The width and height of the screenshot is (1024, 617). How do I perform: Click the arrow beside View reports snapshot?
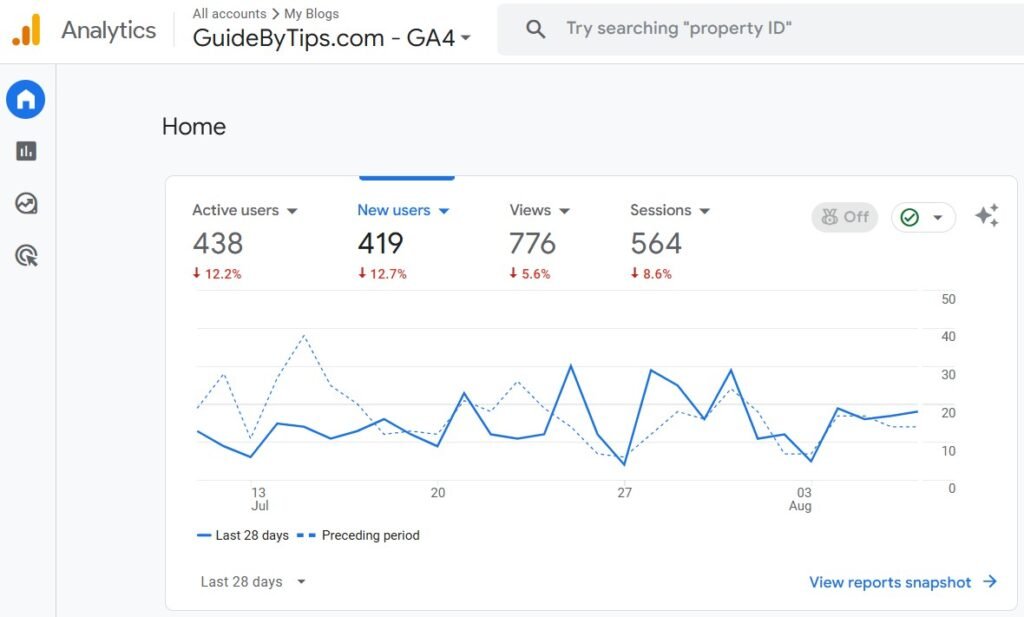990,582
